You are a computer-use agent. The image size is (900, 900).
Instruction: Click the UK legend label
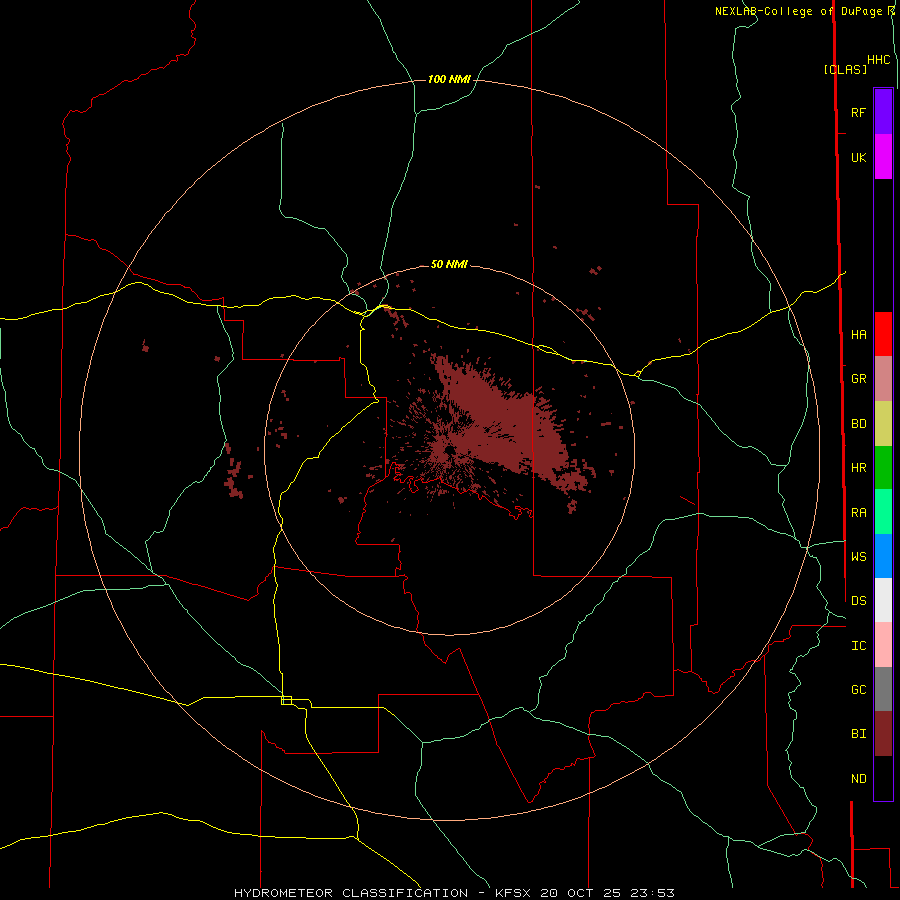[858, 157]
